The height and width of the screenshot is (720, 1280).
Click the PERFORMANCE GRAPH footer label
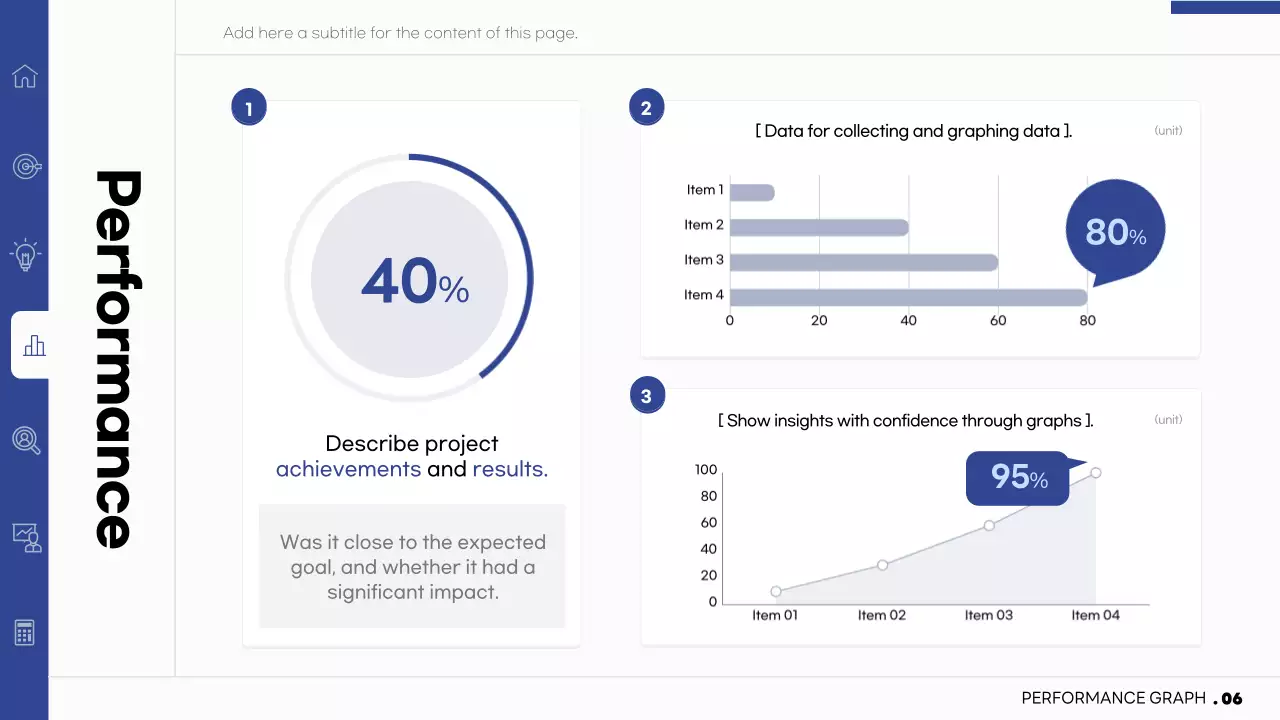(1113, 698)
